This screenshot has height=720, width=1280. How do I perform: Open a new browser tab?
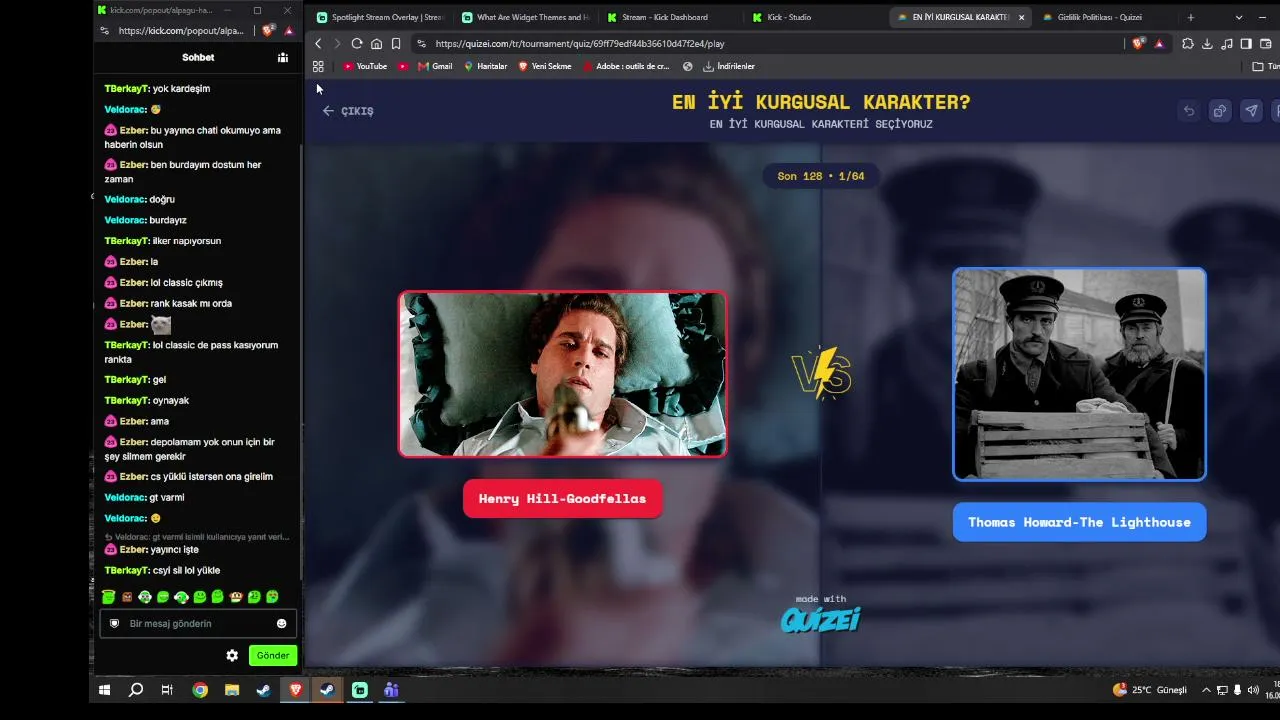point(1190,17)
